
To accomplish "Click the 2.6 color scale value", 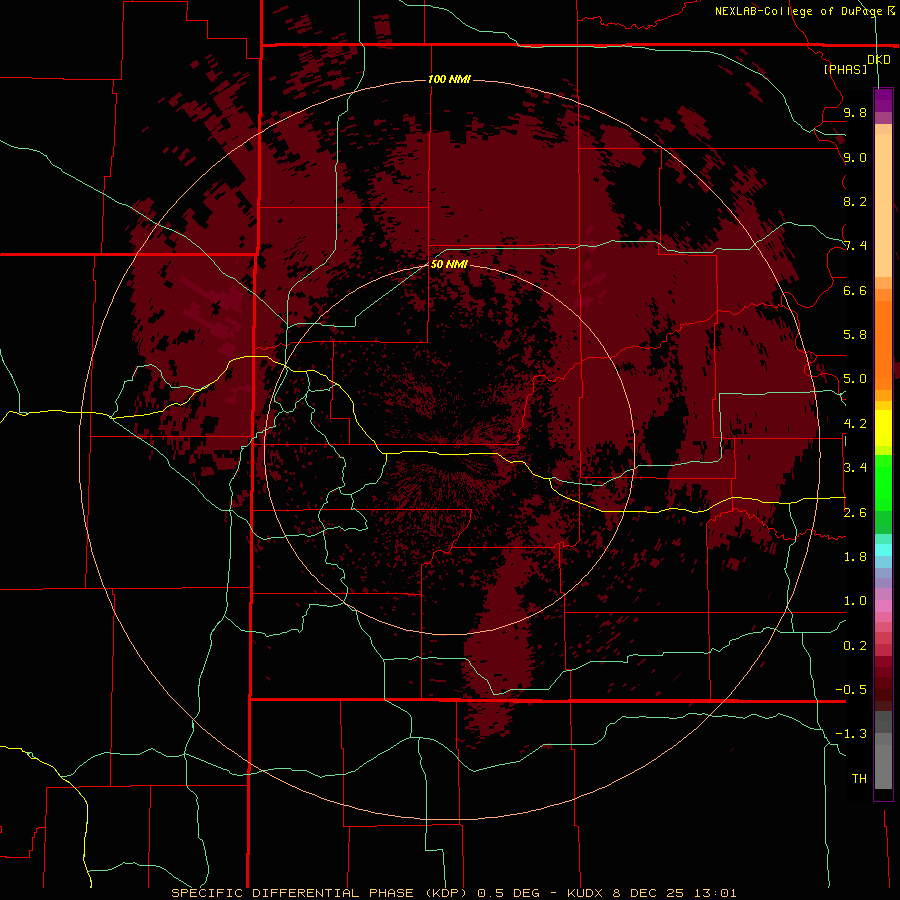I will click(855, 513).
